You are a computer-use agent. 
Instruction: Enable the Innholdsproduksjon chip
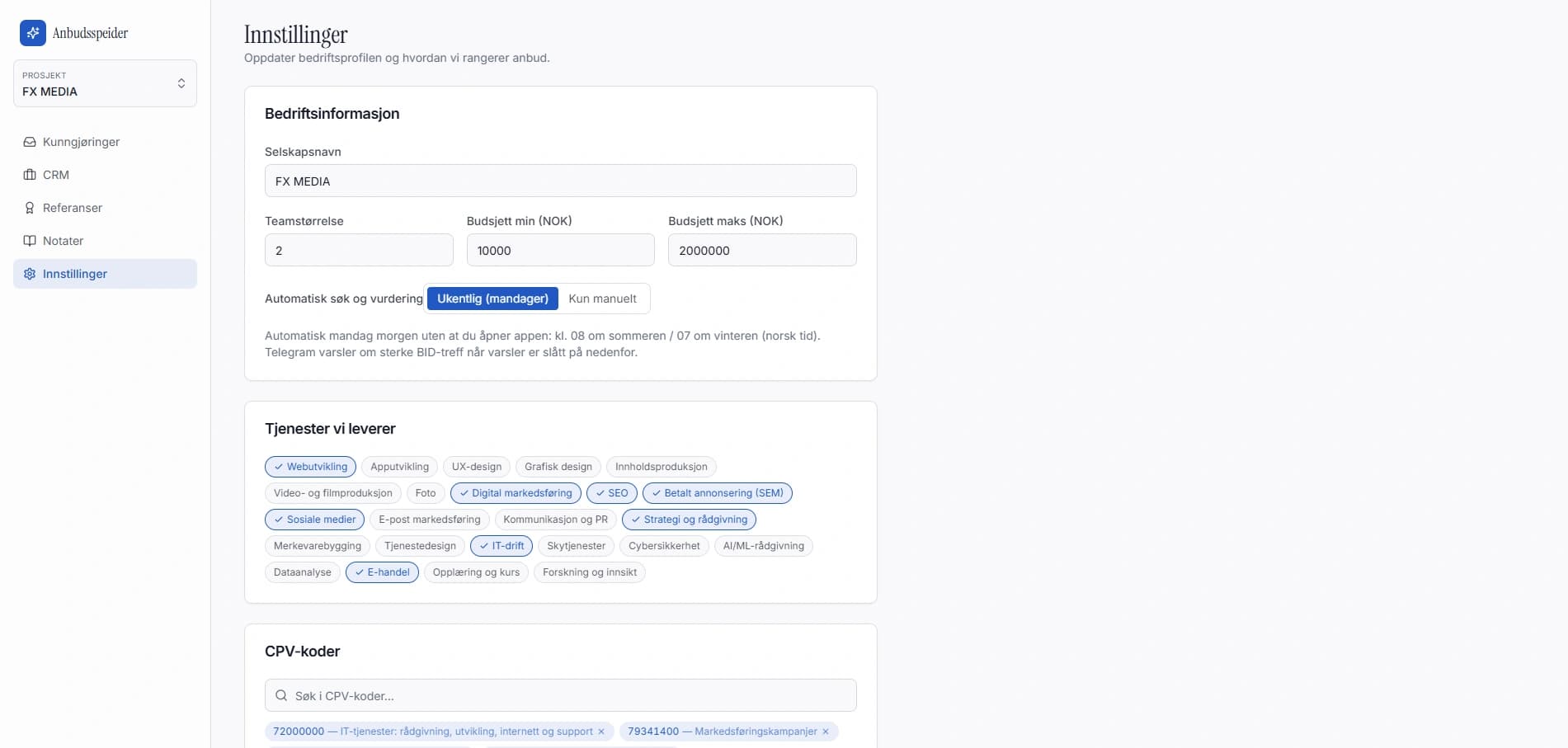coord(662,467)
